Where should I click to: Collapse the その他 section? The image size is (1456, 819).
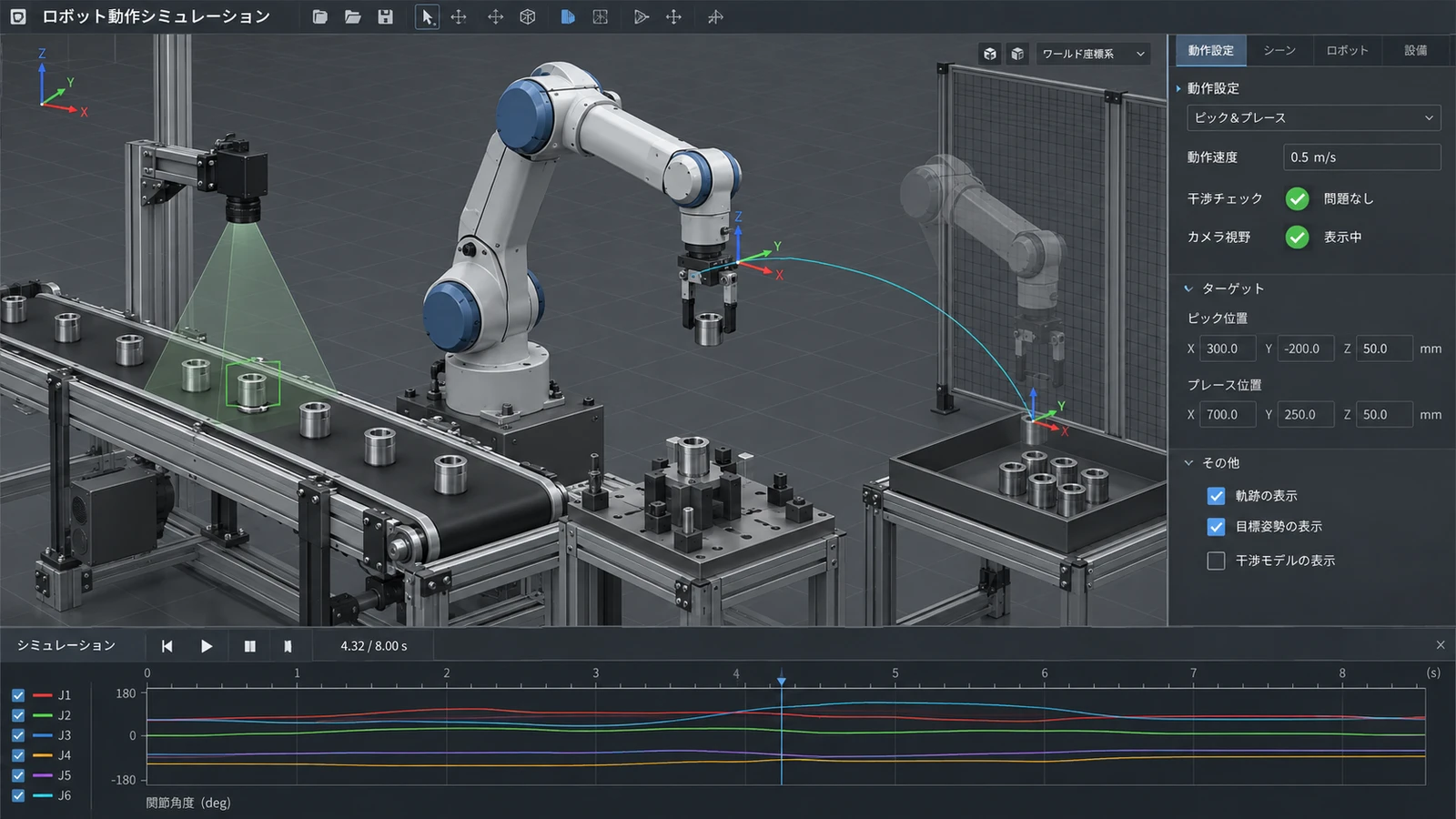click(1212, 463)
